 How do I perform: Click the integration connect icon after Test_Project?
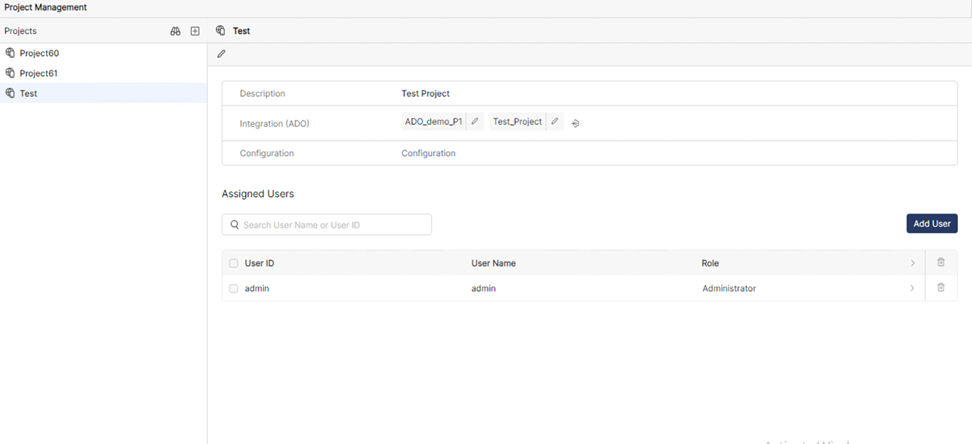click(576, 123)
